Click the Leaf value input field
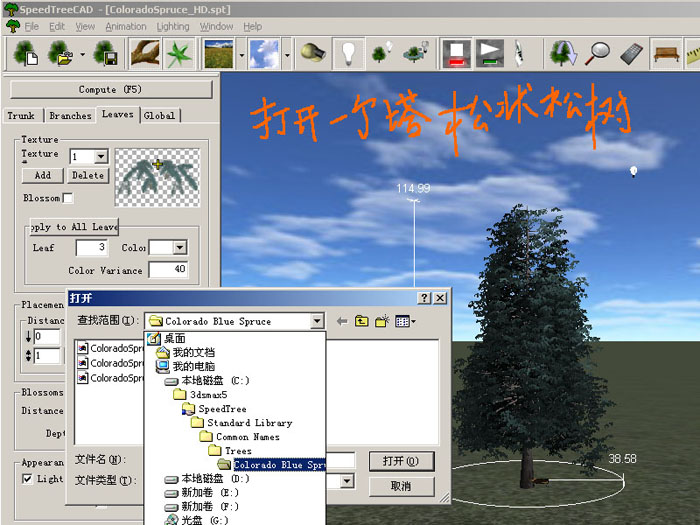Image resolution: width=700 pixels, height=525 pixels. tap(92, 247)
